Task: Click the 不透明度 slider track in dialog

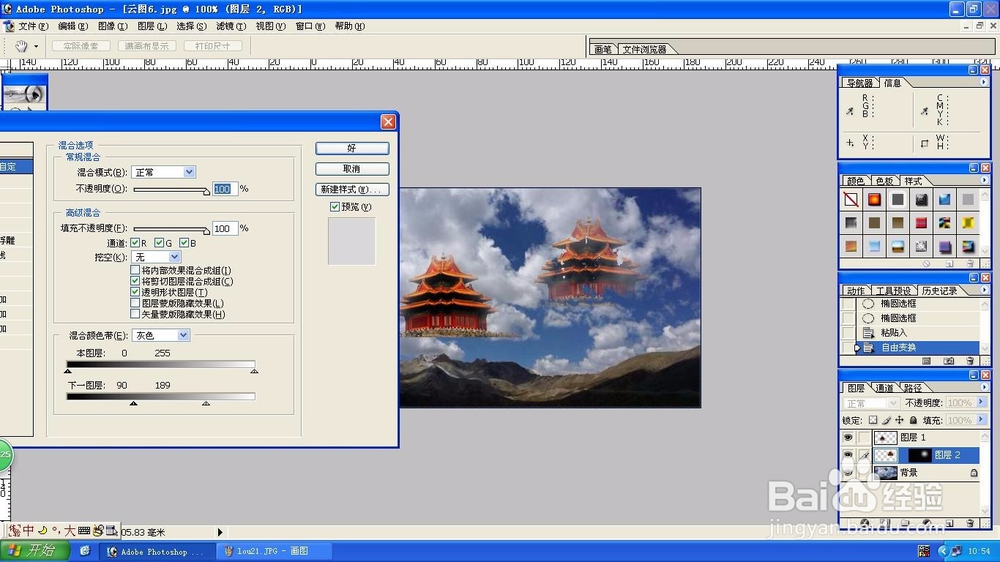Action: pyautogui.click(x=171, y=189)
